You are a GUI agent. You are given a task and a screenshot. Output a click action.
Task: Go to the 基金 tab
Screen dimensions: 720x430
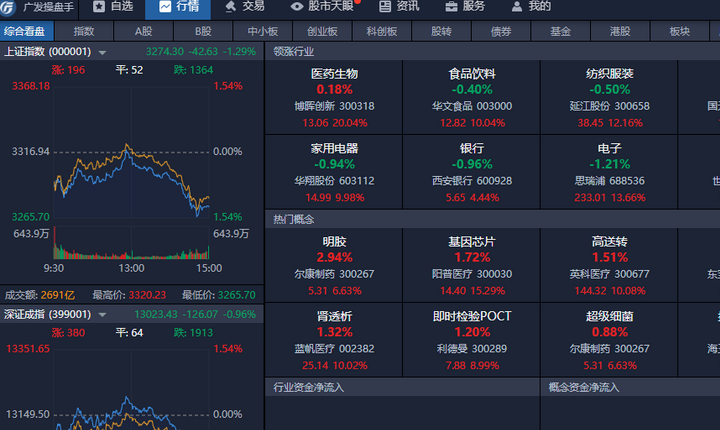point(560,31)
